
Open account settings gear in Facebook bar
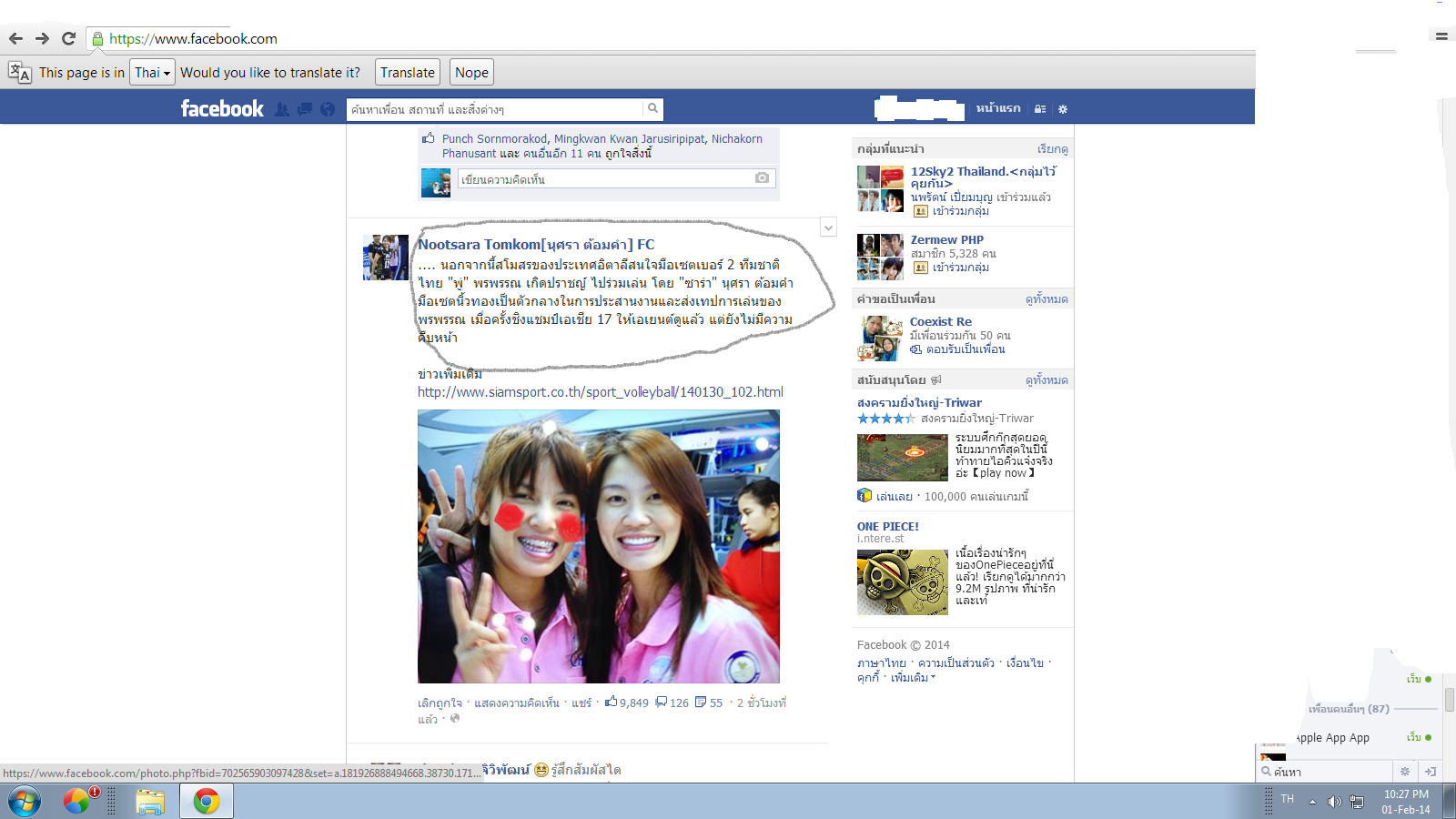1063,109
